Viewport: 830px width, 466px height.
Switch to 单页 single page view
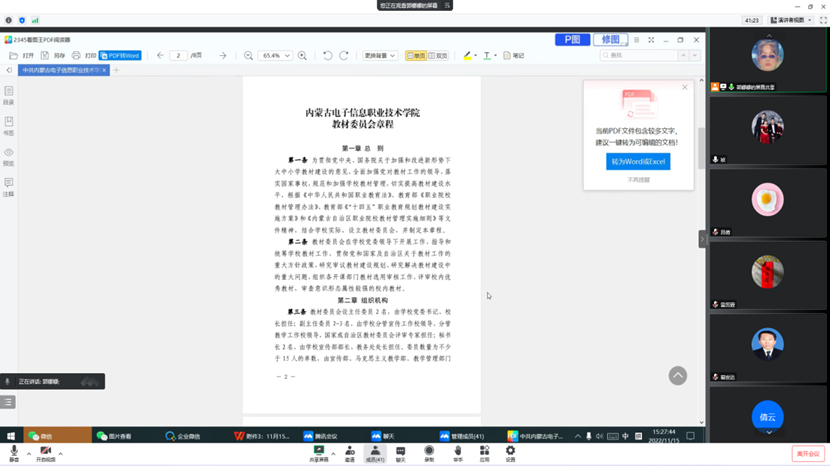(x=416, y=56)
